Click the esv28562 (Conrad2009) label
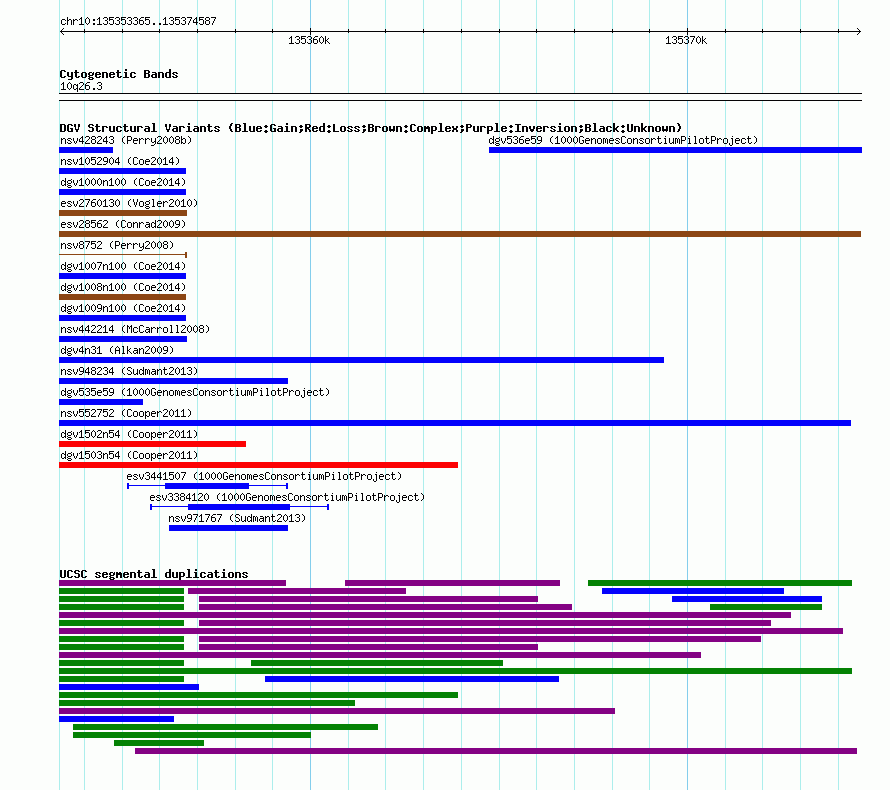Viewport: 890px width, 790px height. pos(123,224)
